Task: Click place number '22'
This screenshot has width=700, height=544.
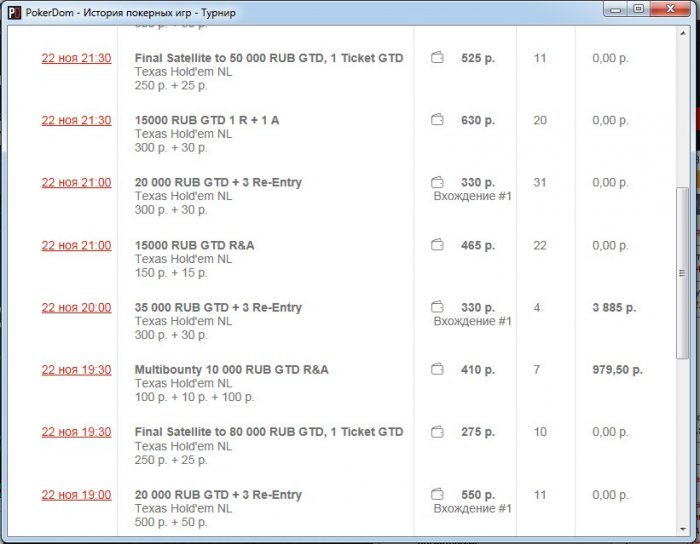Action: click(540, 245)
